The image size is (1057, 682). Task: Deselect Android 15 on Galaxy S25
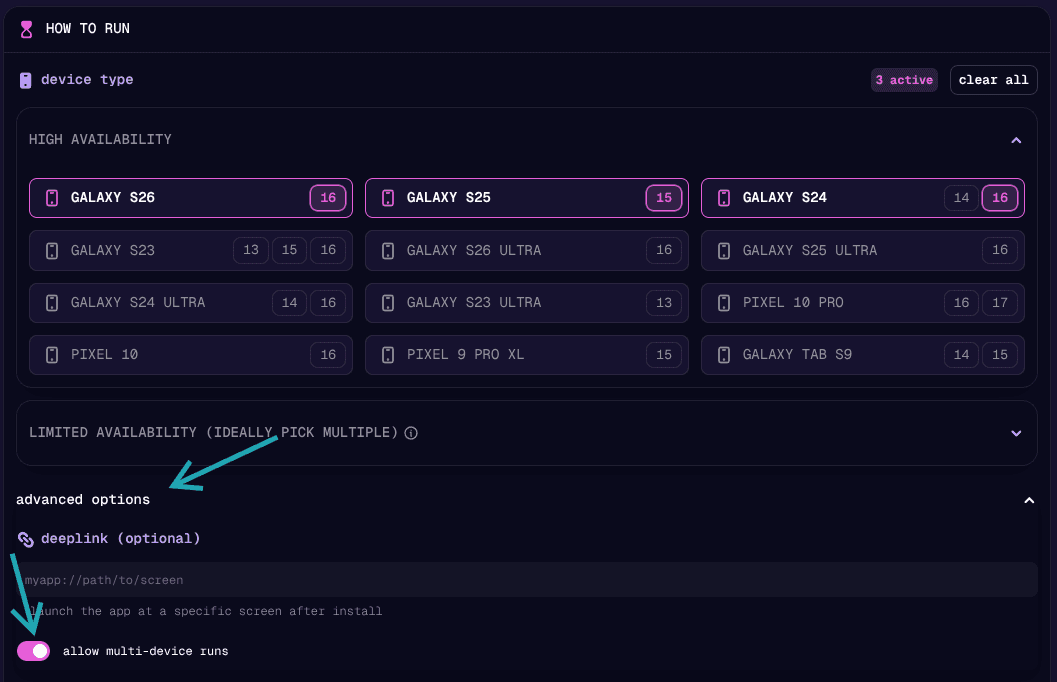(664, 197)
